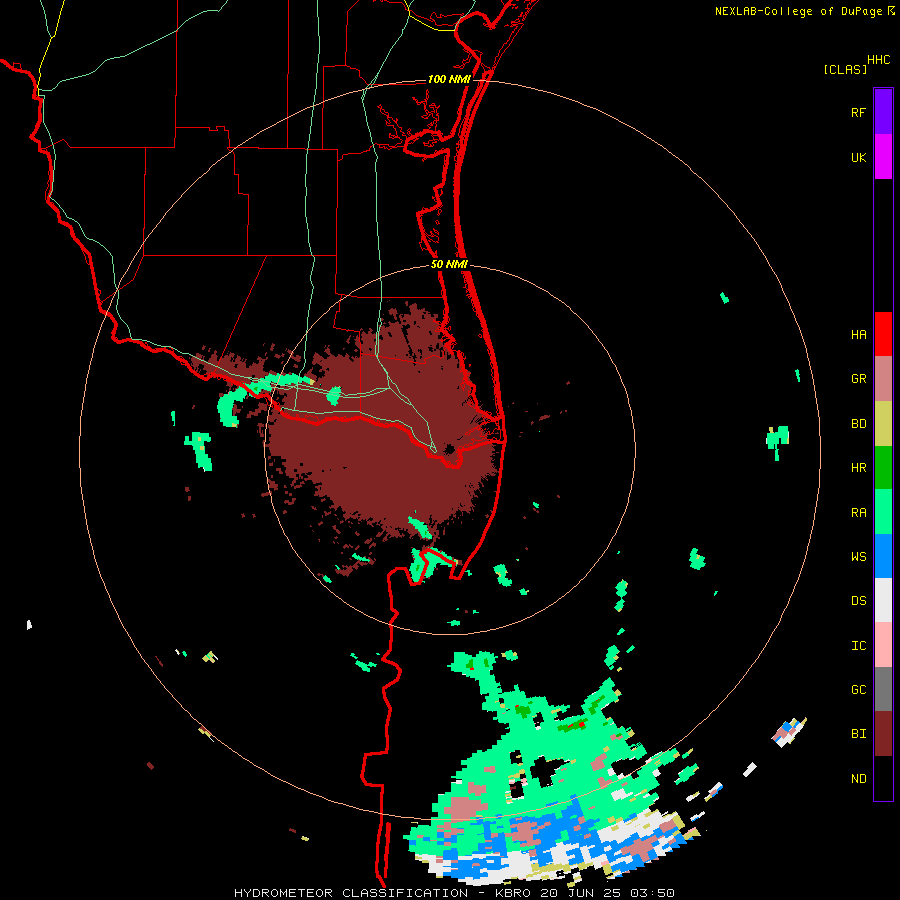This screenshot has height=900, width=900.
Task: Click the BI brown legend swatch
Action: pyautogui.click(x=883, y=734)
